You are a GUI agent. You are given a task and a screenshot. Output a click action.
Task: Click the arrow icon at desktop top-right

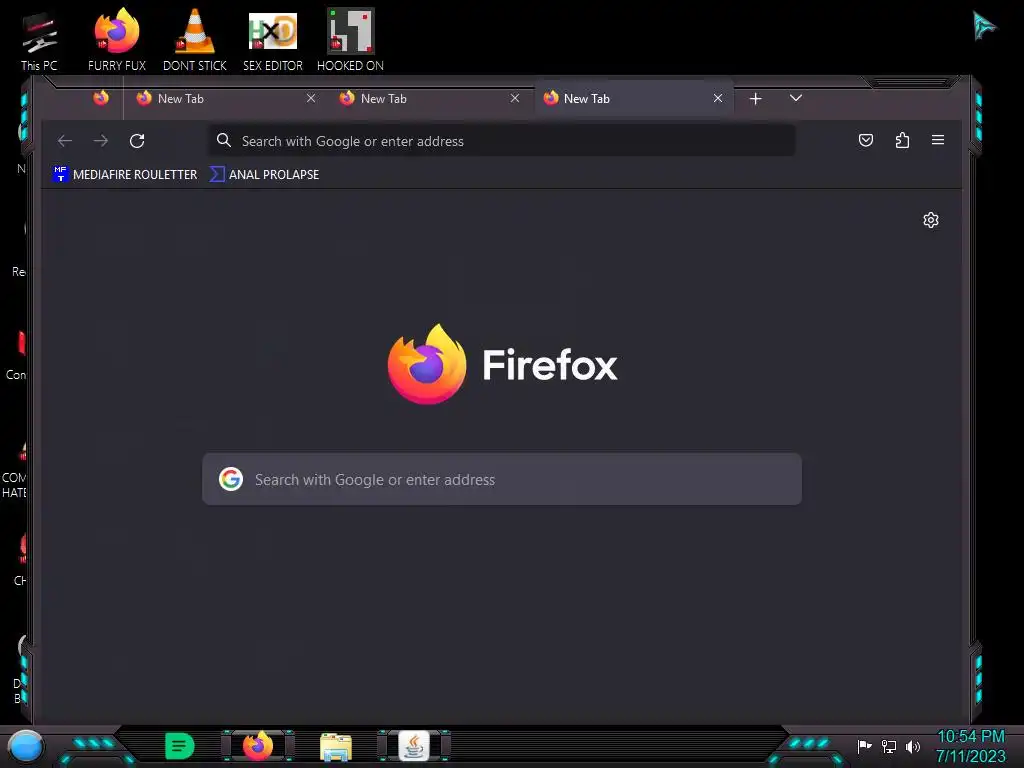pos(984,26)
